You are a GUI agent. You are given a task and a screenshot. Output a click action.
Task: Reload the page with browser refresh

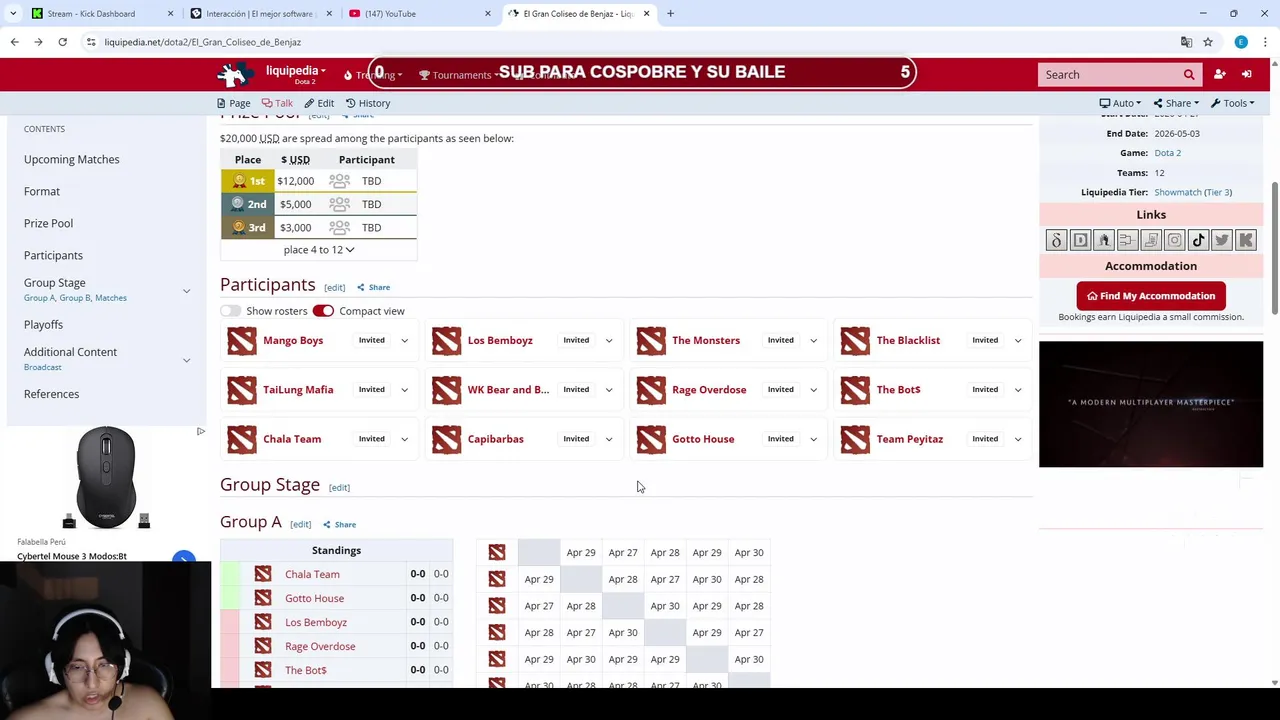[x=62, y=42]
